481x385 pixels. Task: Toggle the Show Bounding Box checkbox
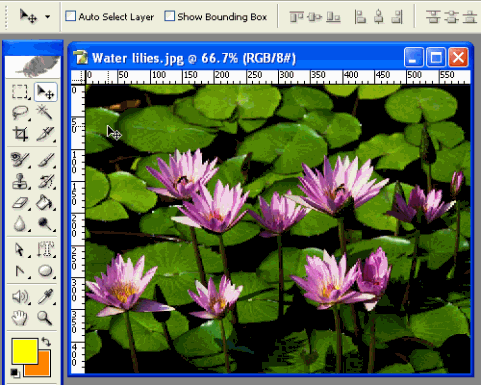pos(170,16)
